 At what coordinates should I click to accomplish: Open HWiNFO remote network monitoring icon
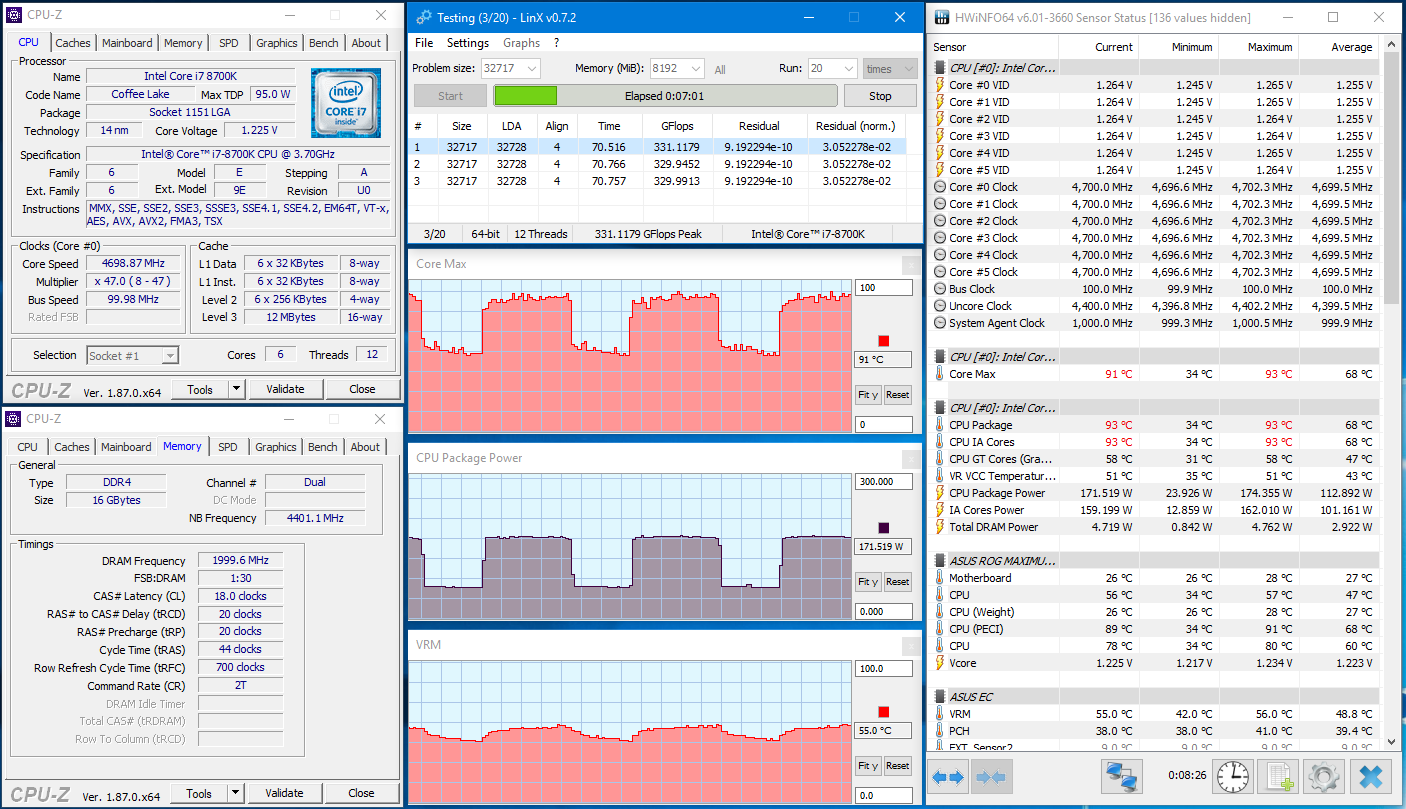pos(1122,776)
